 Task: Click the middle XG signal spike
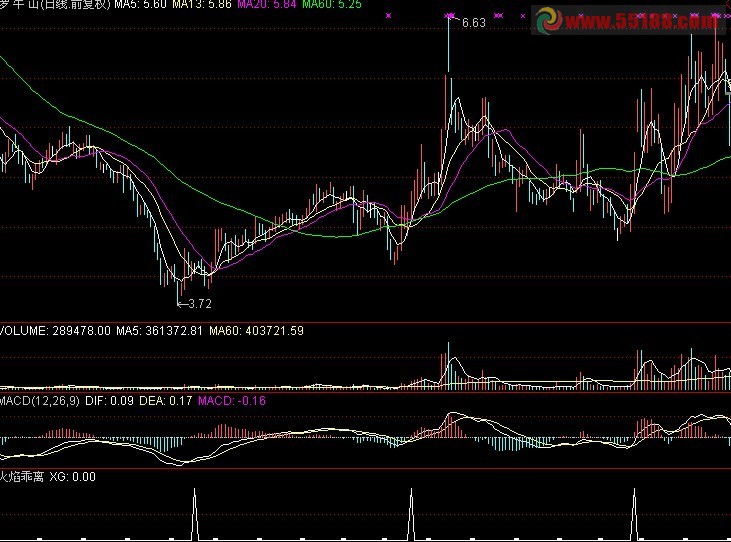[411, 514]
